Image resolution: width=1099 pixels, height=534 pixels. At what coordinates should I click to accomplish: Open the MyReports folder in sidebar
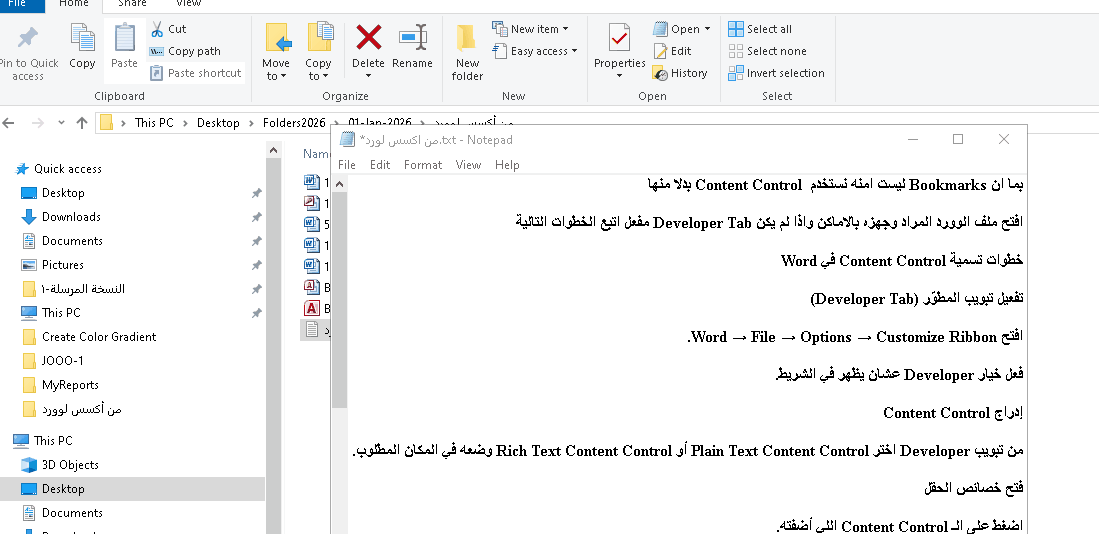(x=70, y=385)
